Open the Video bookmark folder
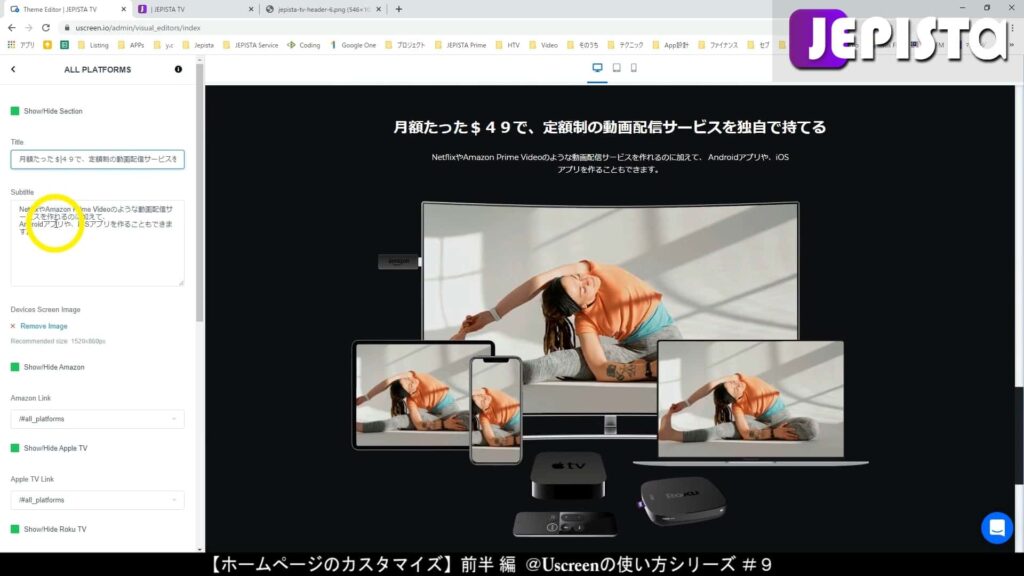This screenshot has height=576, width=1024. click(543, 45)
